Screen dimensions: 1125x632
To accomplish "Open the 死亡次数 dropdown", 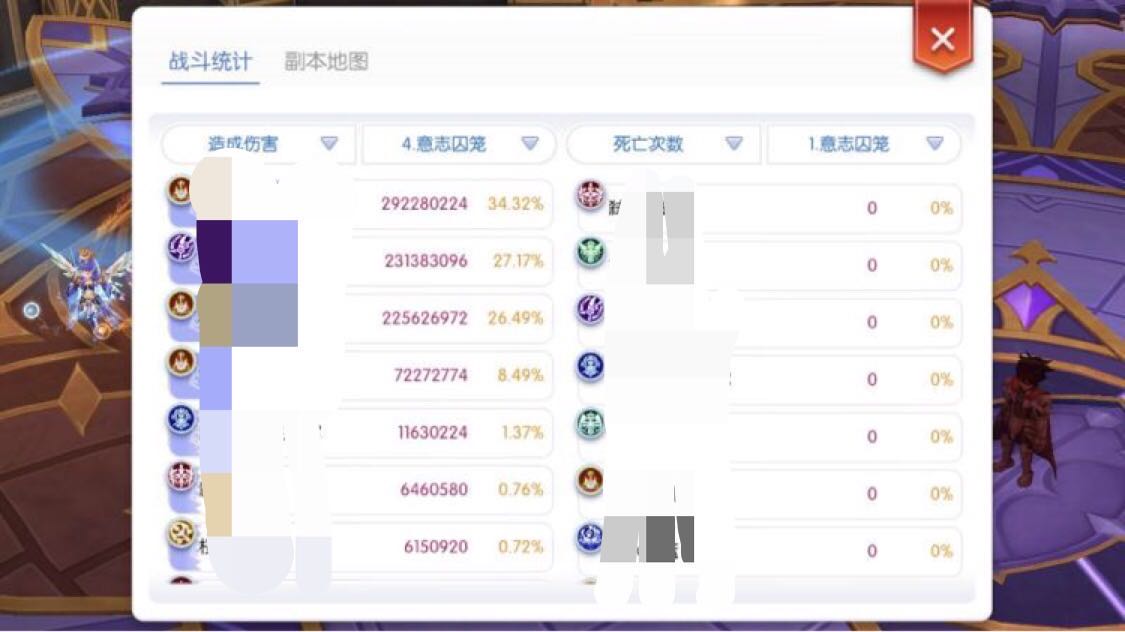I will pyautogui.click(x=664, y=144).
